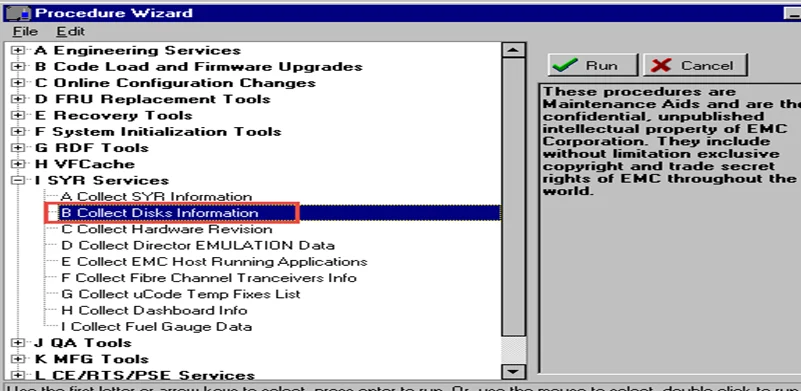
Task: Click the tree scrollbar down arrow
Action: [x=513, y=372]
